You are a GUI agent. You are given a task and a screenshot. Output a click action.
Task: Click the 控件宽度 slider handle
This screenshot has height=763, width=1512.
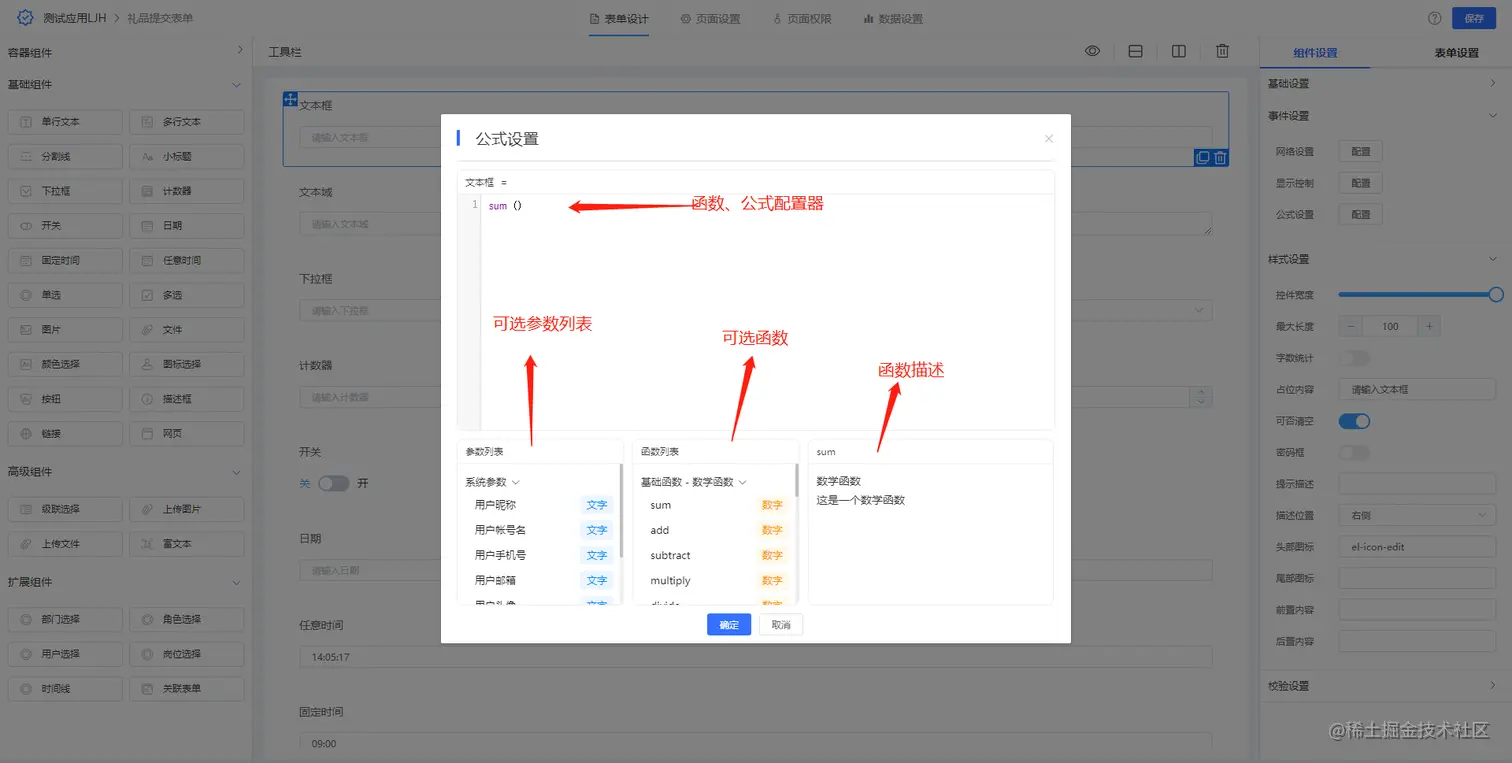pyautogui.click(x=1496, y=294)
